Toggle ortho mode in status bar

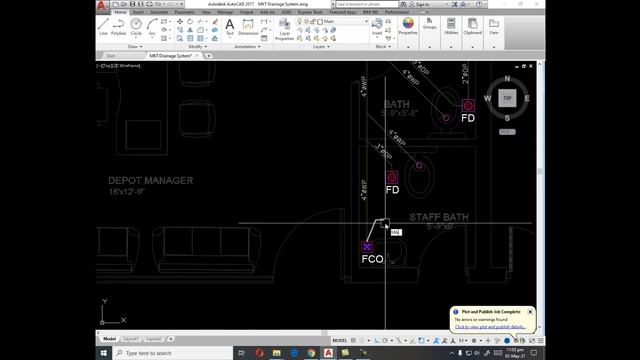tap(376, 340)
